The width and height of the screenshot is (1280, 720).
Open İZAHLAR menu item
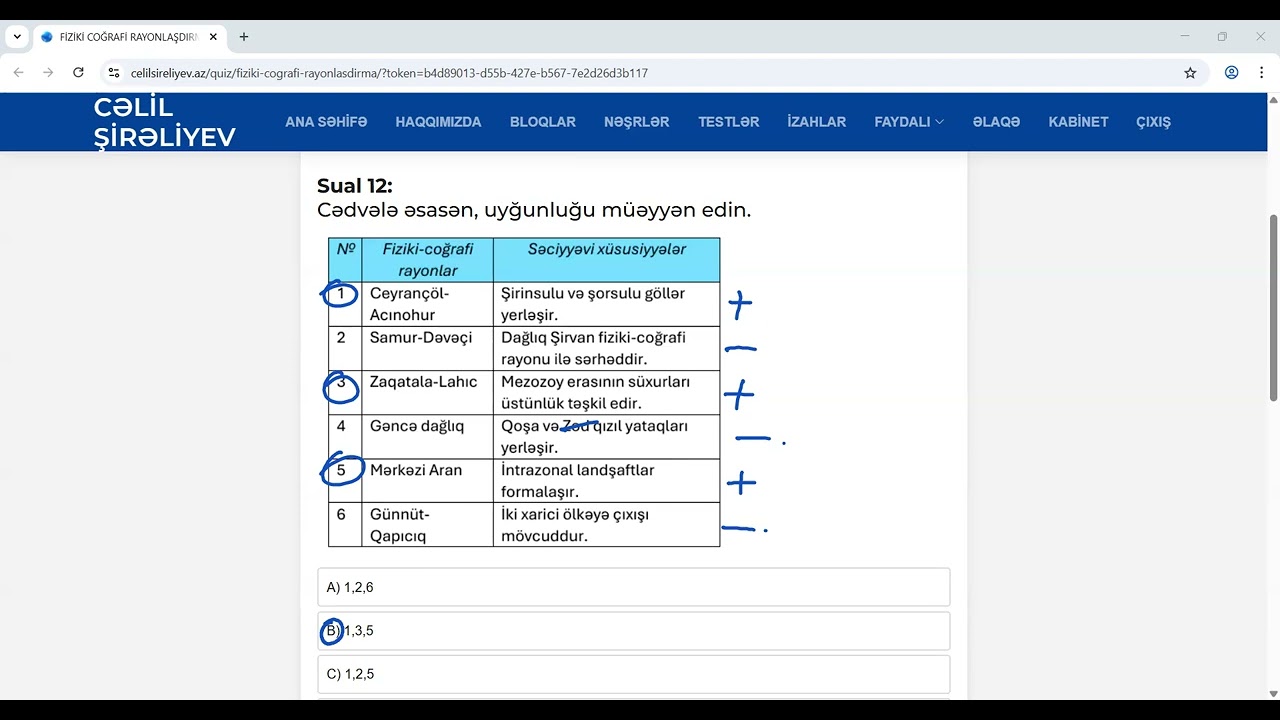tap(817, 122)
